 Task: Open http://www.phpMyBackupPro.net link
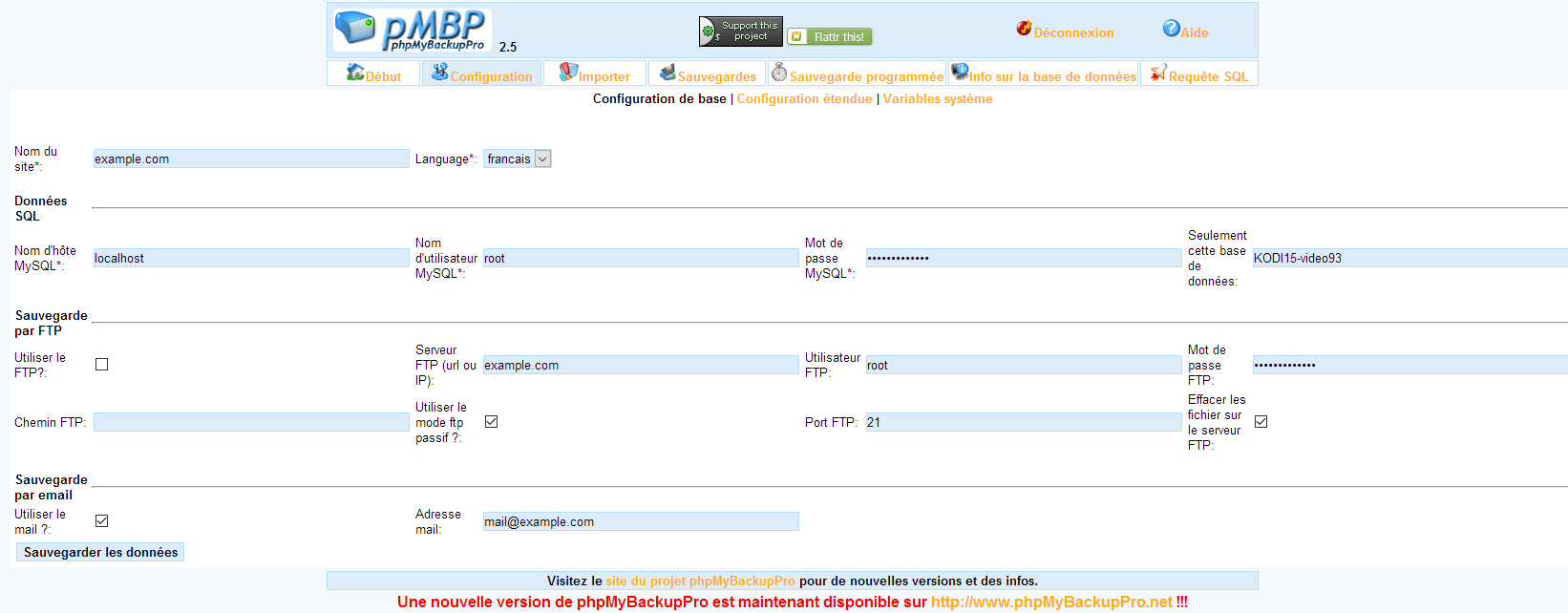click(1051, 602)
